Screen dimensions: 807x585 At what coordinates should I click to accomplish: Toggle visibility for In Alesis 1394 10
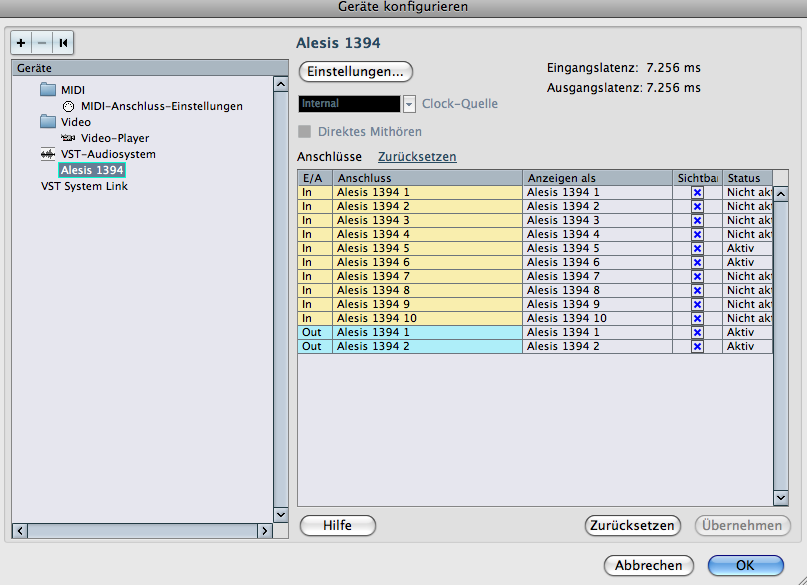[697, 318]
